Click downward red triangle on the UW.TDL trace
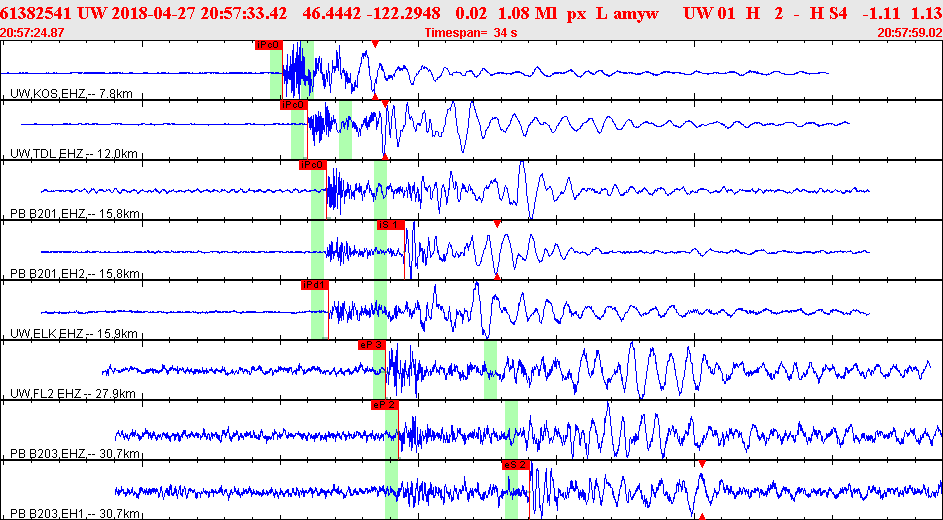 click(385, 104)
